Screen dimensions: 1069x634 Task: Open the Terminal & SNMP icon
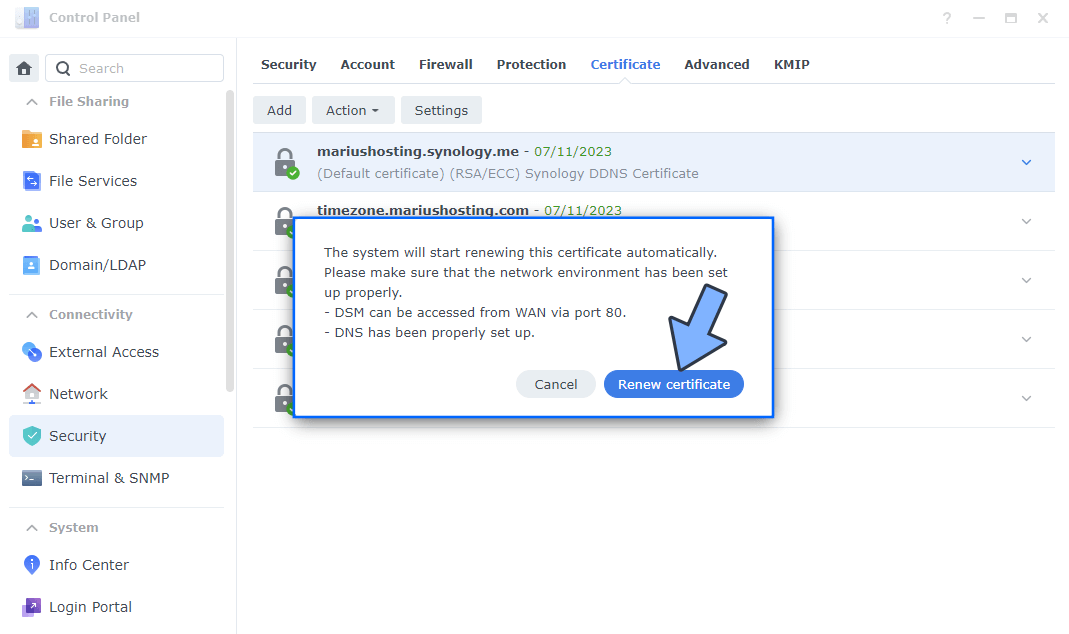click(31, 478)
